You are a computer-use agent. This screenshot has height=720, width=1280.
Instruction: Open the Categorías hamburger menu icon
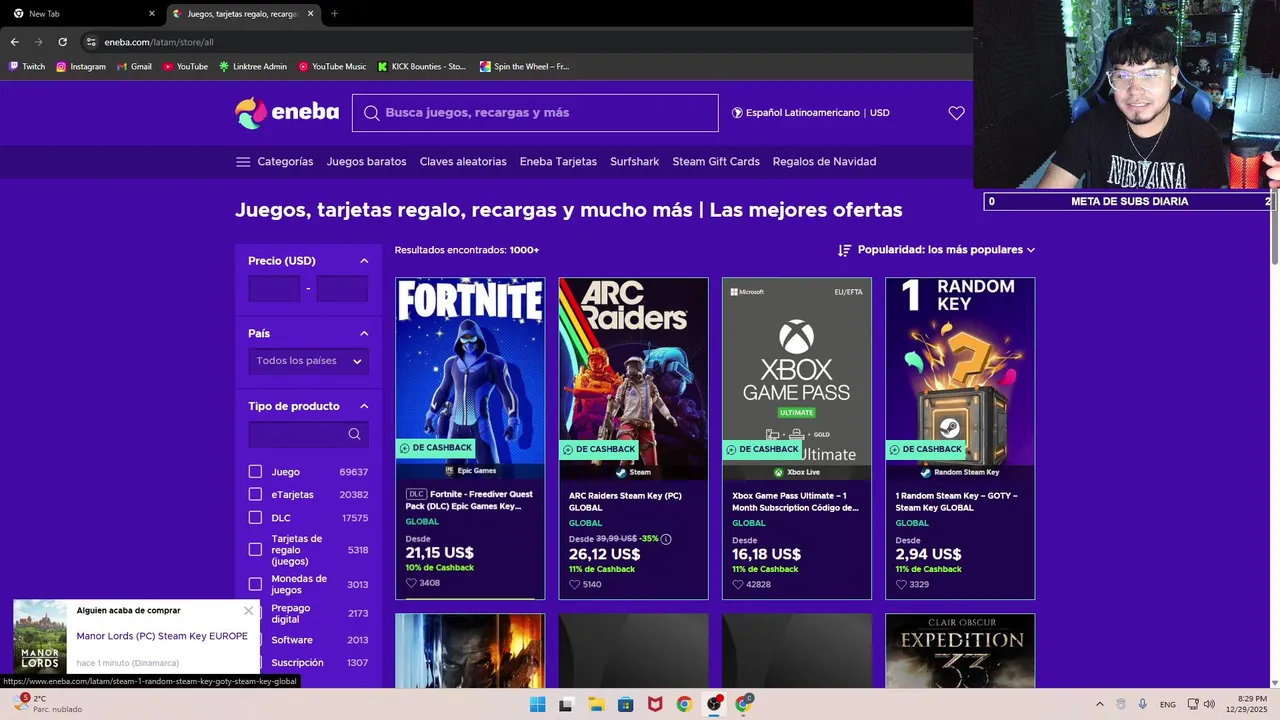click(x=243, y=162)
